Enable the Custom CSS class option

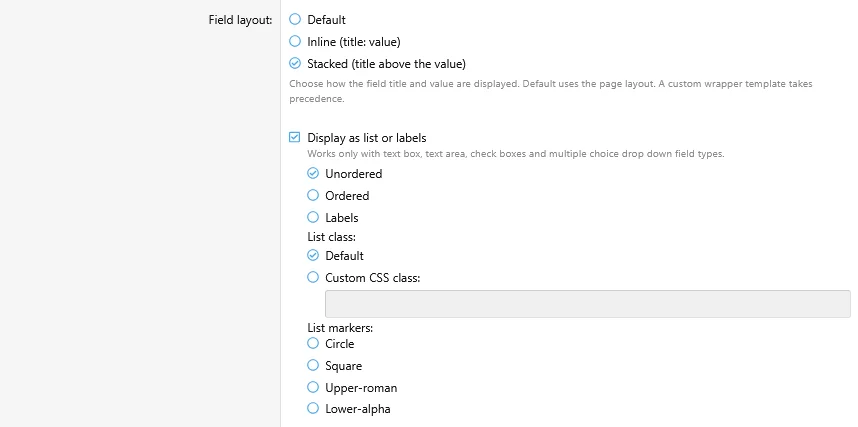point(313,277)
